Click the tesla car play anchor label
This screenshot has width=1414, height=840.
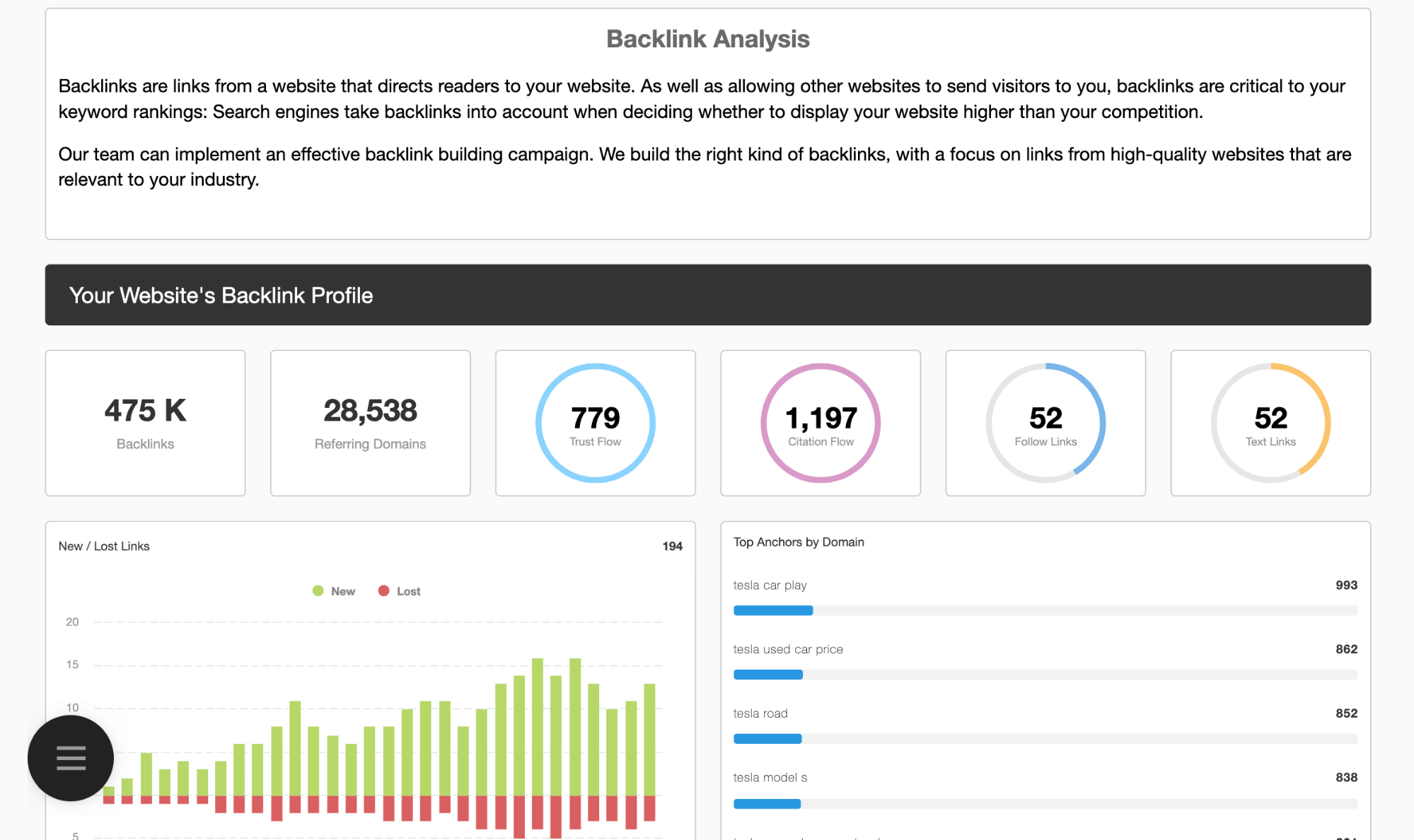coord(770,585)
